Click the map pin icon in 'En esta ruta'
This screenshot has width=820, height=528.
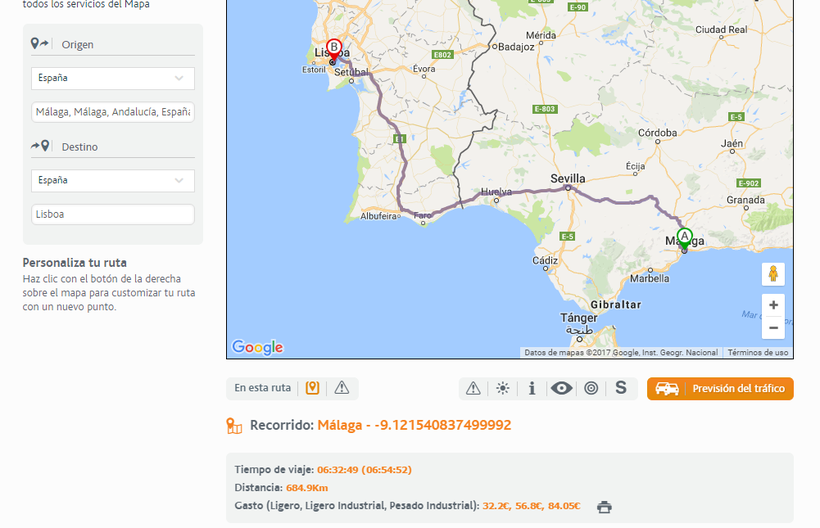click(x=312, y=388)
